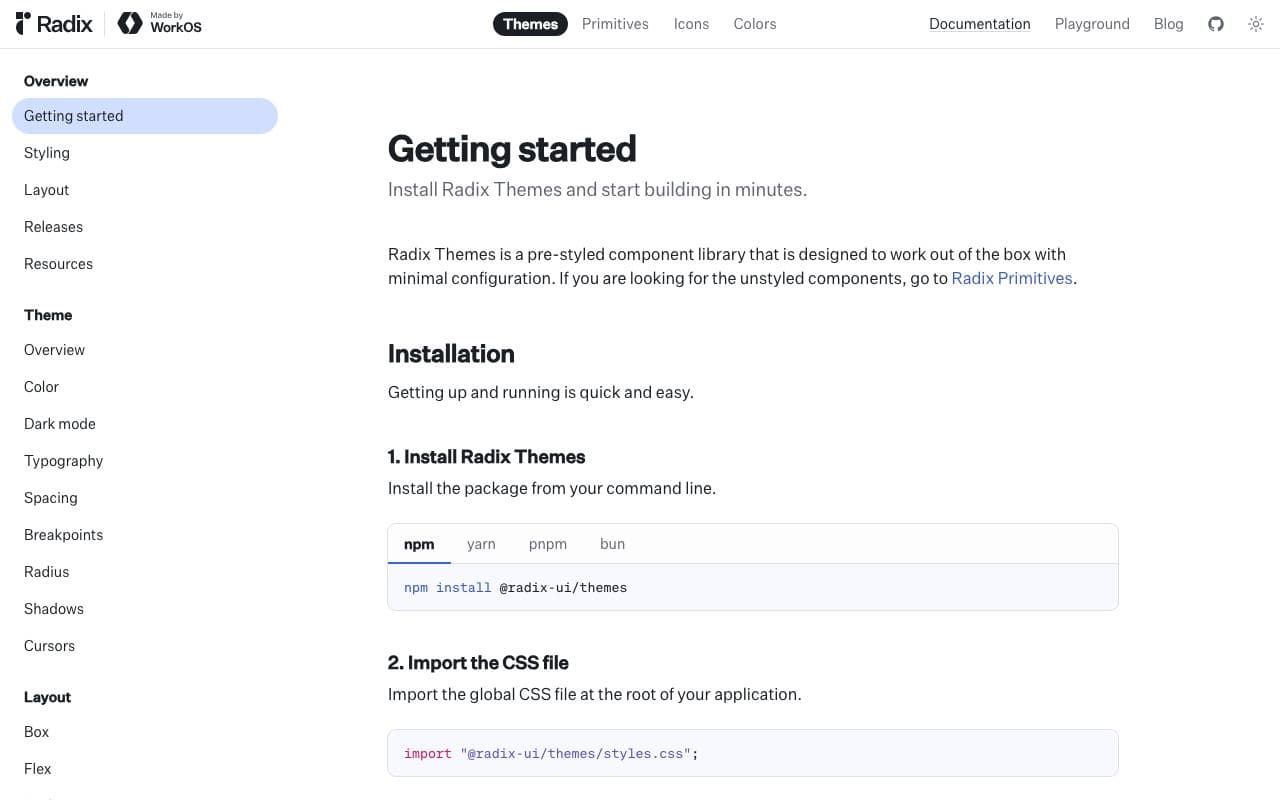Image resolution: width=1280 pixels, height=800 pixels.
Task: Switch to the Primitives tab
Action: 615,24
